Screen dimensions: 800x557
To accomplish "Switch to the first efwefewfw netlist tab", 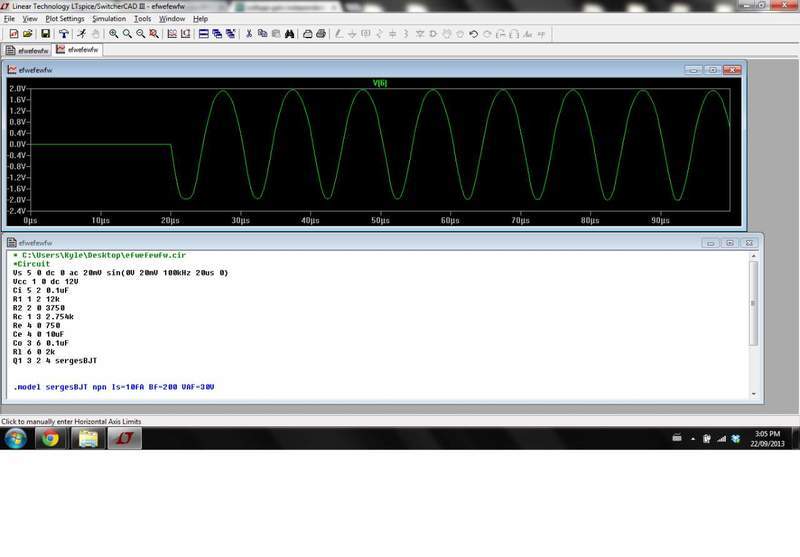I will click(28, 49).
